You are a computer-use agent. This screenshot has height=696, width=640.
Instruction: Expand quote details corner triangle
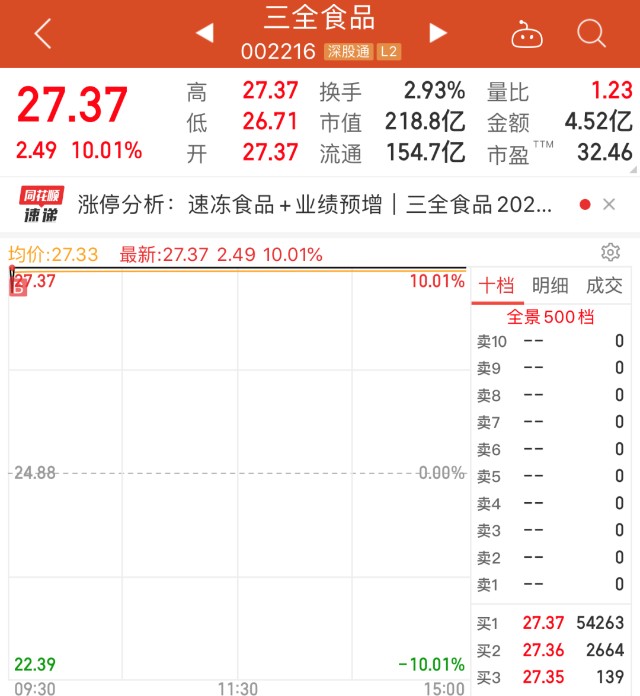point(633,170)
